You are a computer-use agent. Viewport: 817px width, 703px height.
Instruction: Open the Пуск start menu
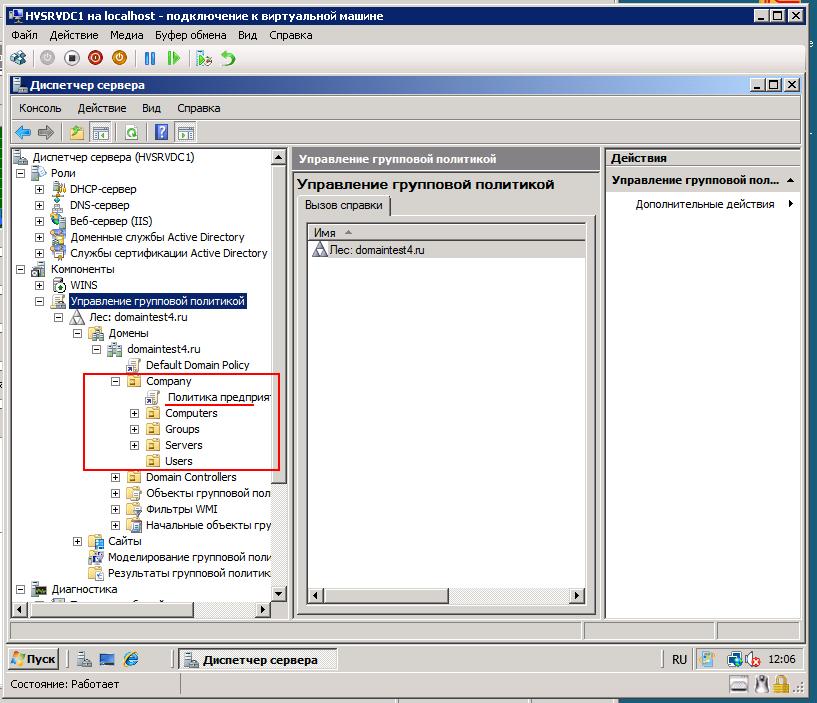[x=33, y=659]
